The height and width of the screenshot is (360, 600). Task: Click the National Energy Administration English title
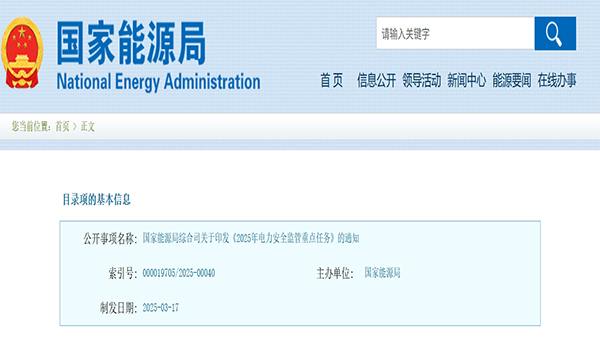pyautogui.click(x=158, y=82)
